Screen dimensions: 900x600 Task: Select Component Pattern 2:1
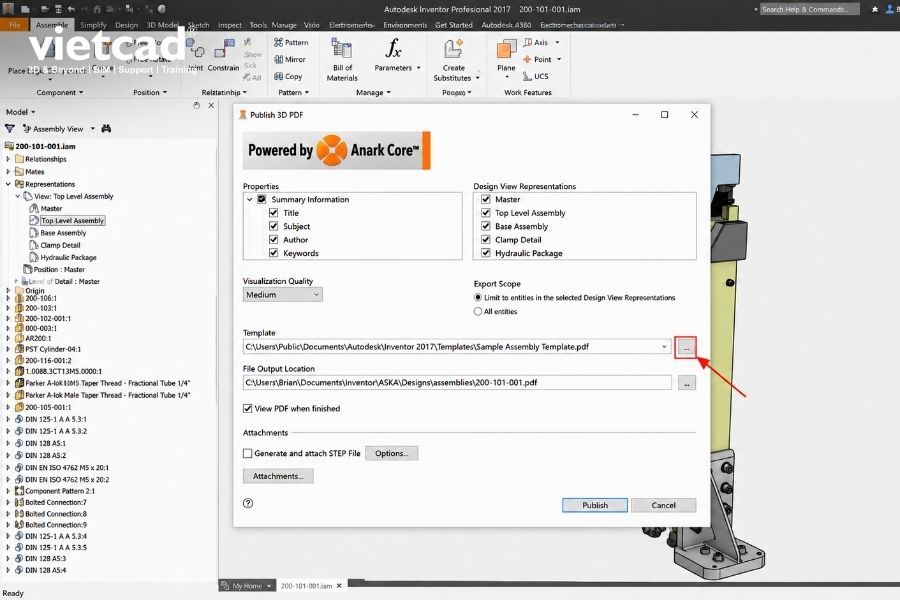tap(60, 491)
